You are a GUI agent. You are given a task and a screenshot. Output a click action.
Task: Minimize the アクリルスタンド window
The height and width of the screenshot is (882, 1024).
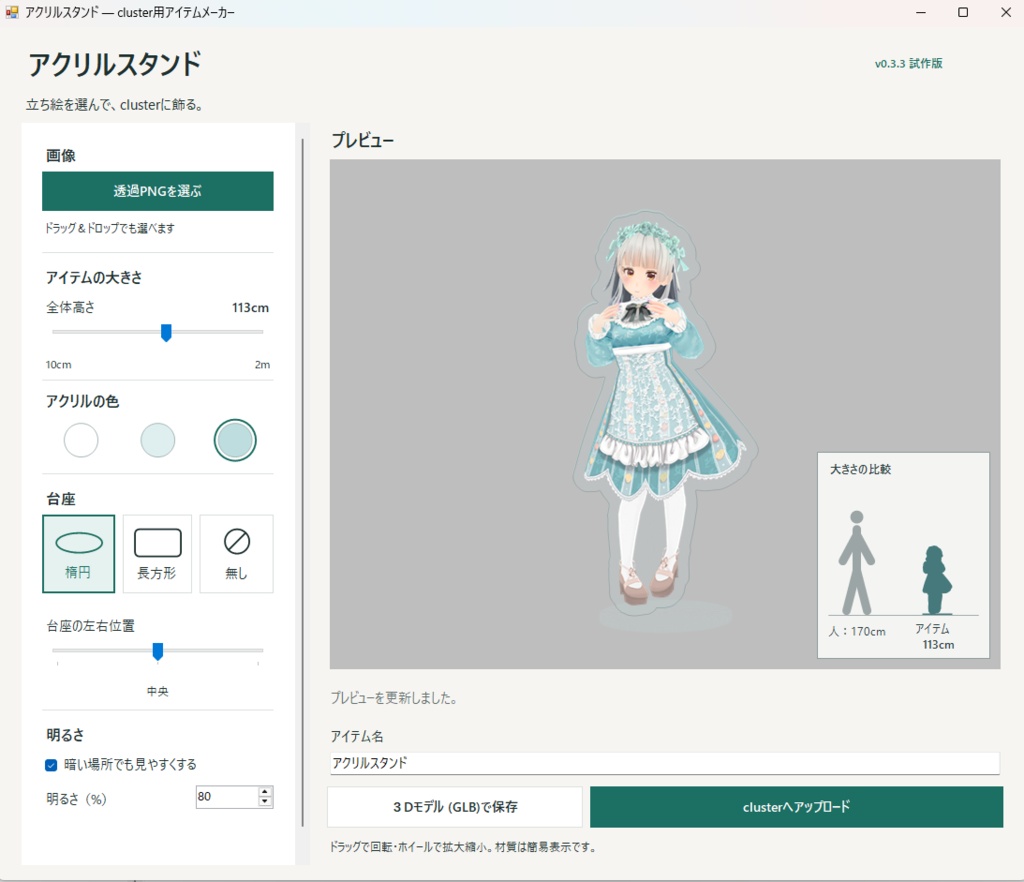(x=921, y=12)
